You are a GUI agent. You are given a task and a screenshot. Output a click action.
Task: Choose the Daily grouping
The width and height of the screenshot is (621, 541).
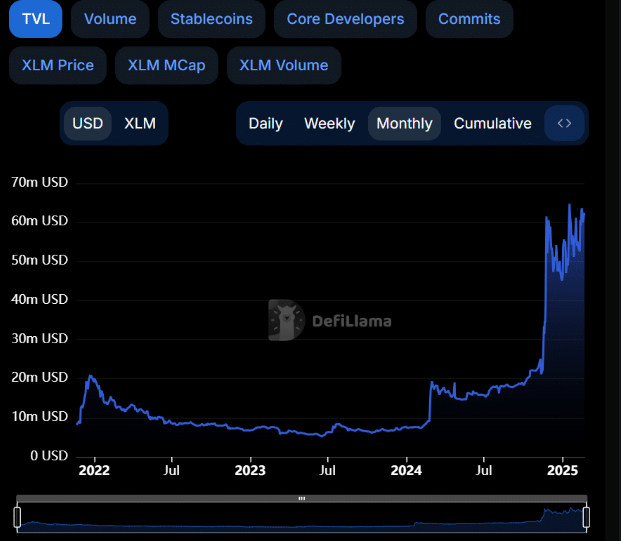click(x=266, y=124)
